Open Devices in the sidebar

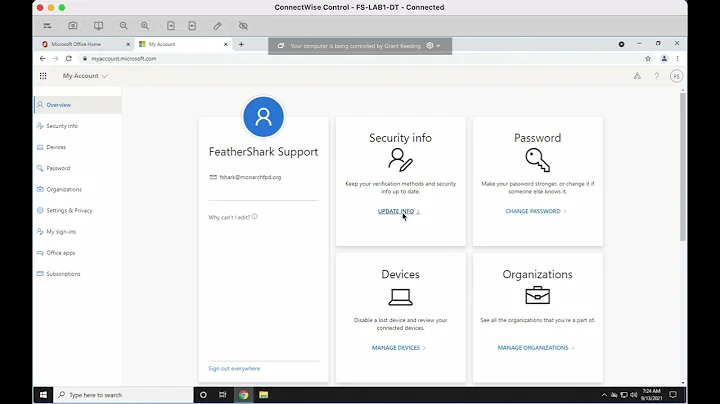pos(78,147)
